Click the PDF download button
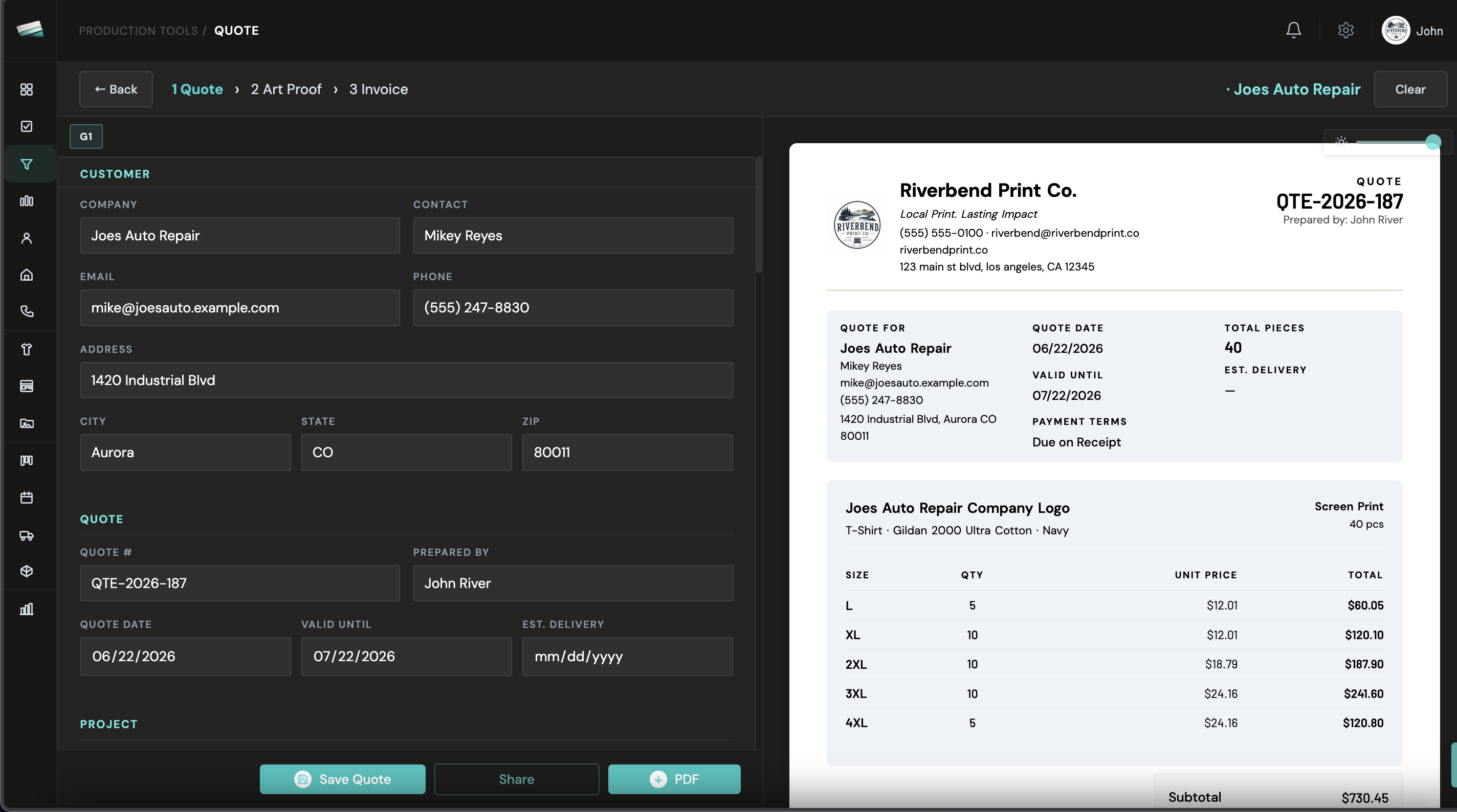 [x=674, y=779]
